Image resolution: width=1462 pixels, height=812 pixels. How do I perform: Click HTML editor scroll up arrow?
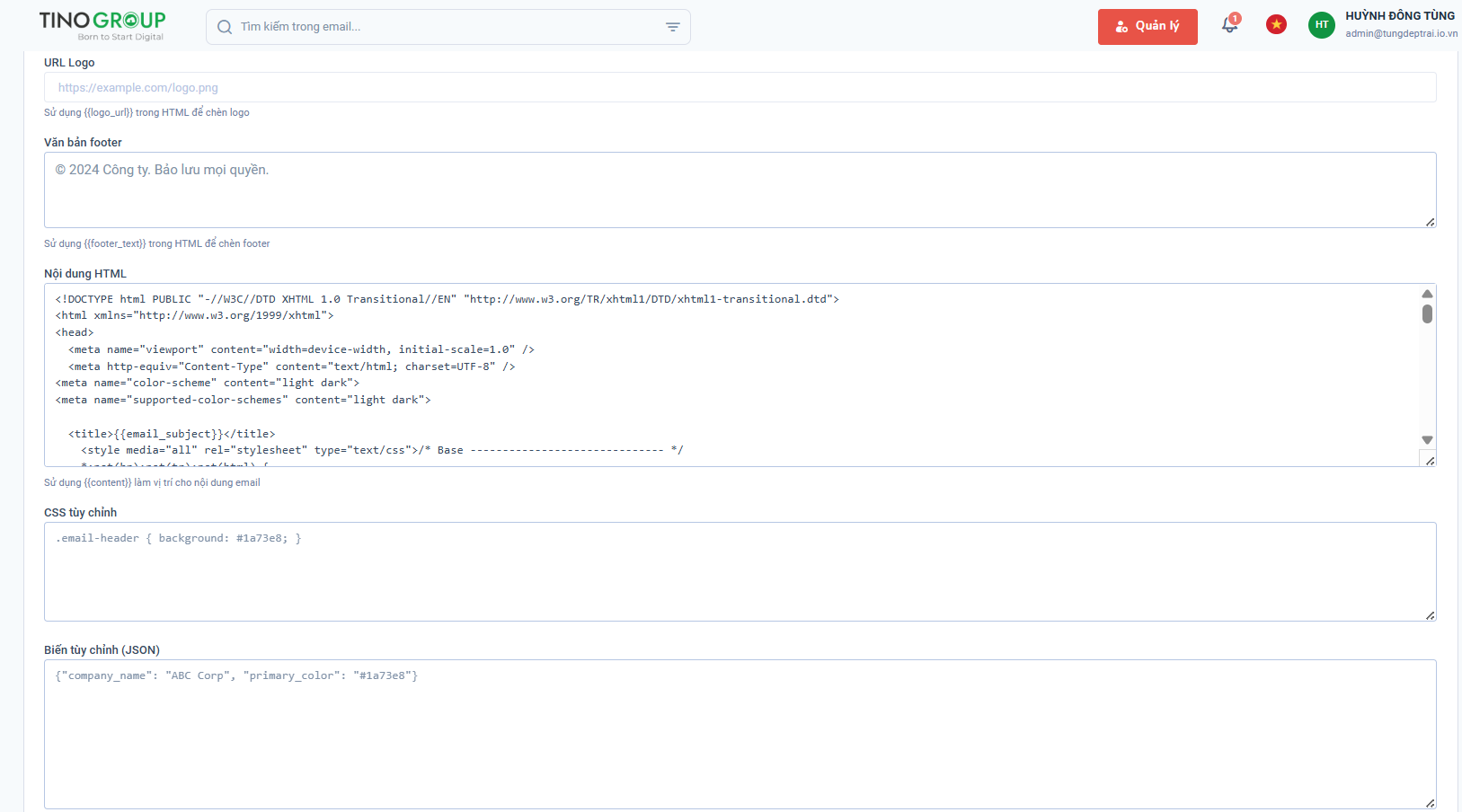[1427, 294]
